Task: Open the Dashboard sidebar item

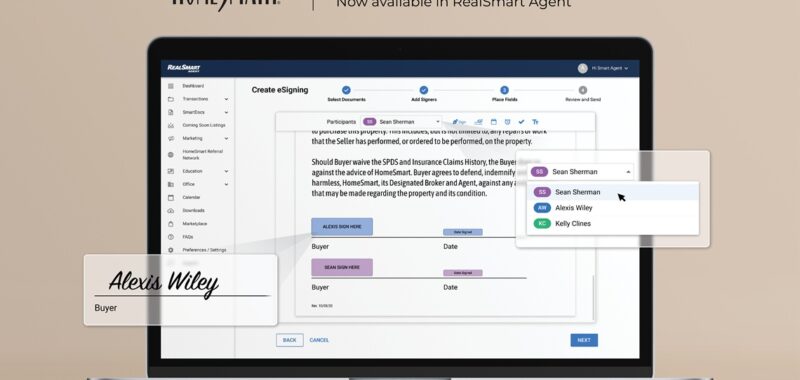Action: click(193, 86)
